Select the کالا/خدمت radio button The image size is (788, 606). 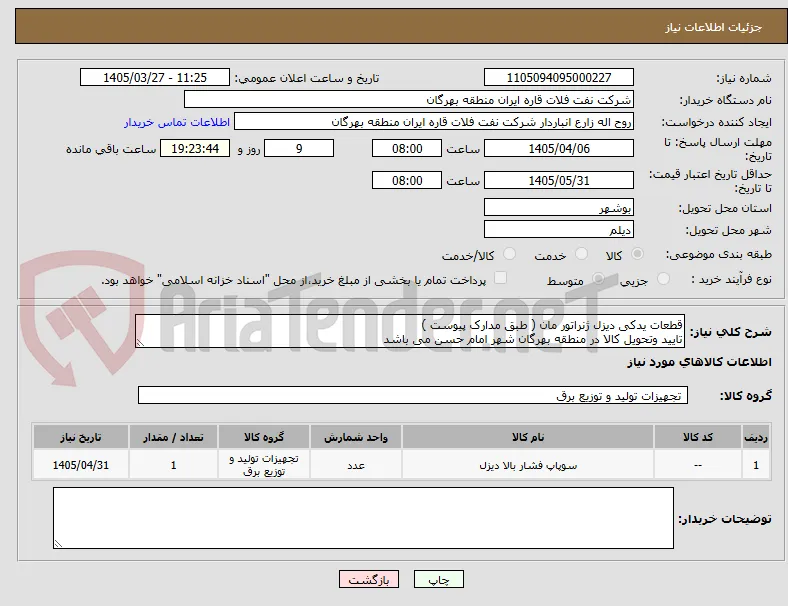coord(509,254)
